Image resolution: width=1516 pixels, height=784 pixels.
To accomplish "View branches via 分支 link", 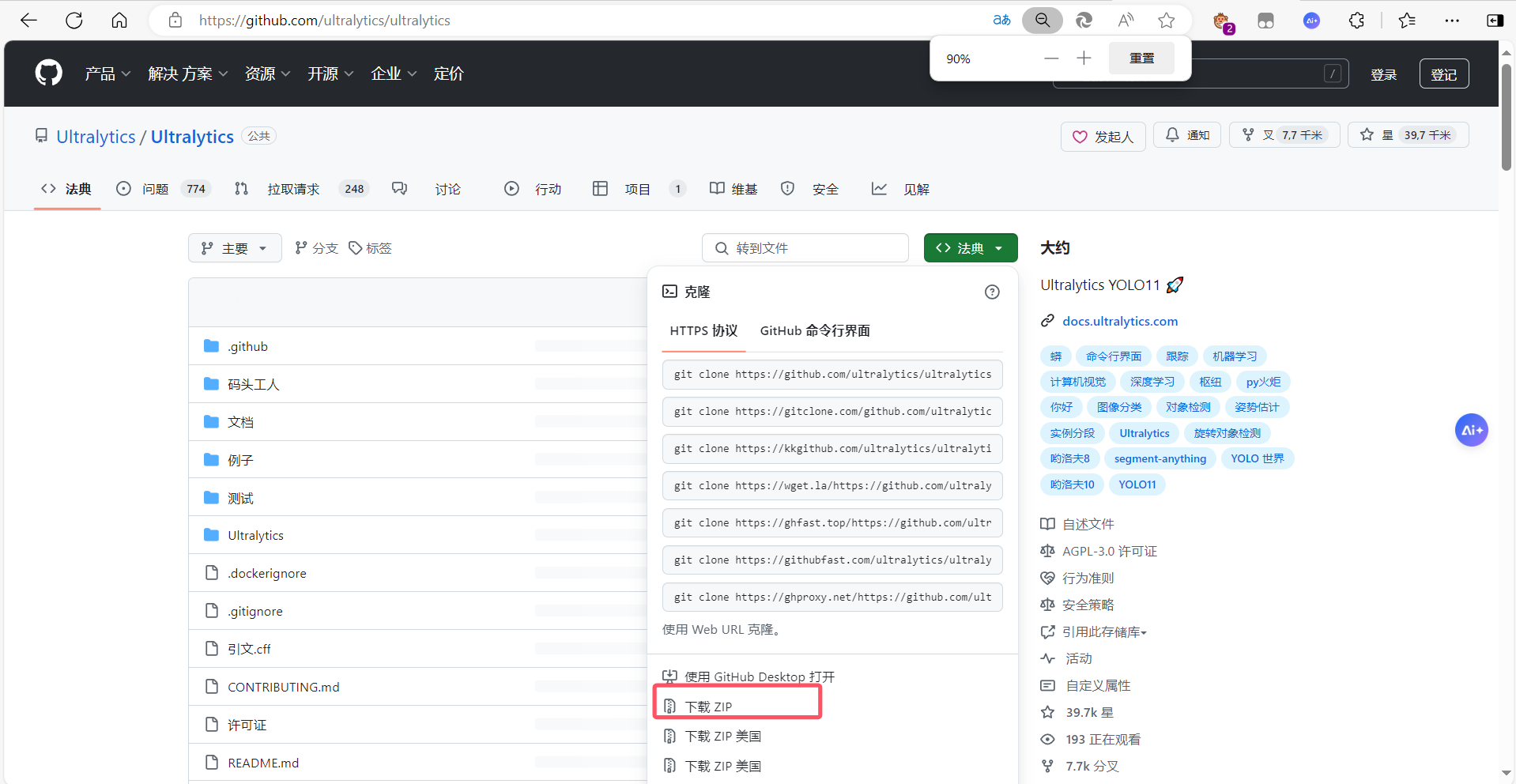I will [x=316, y=248].
